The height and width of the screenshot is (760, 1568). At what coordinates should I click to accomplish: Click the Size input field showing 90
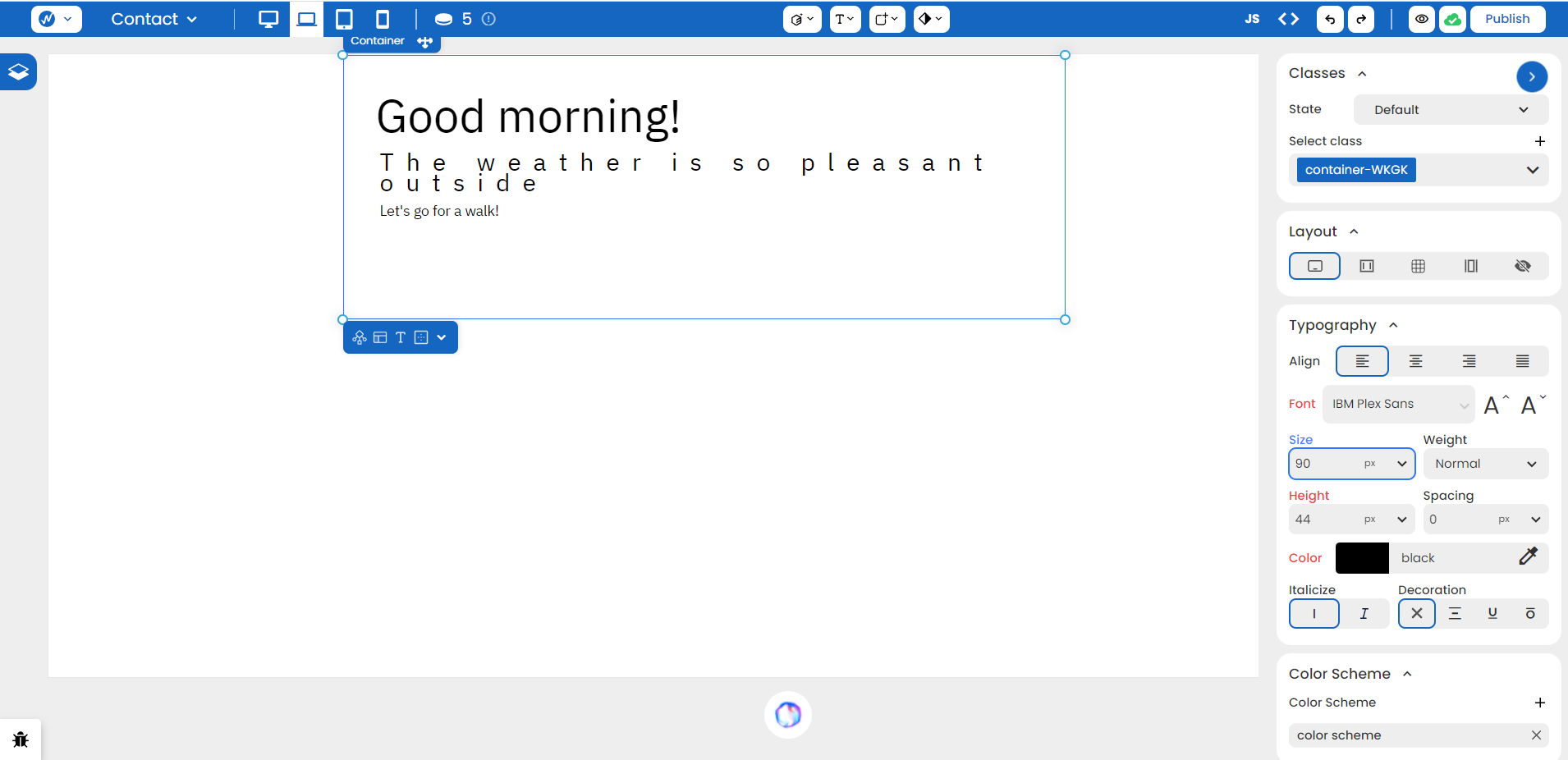1324,464
